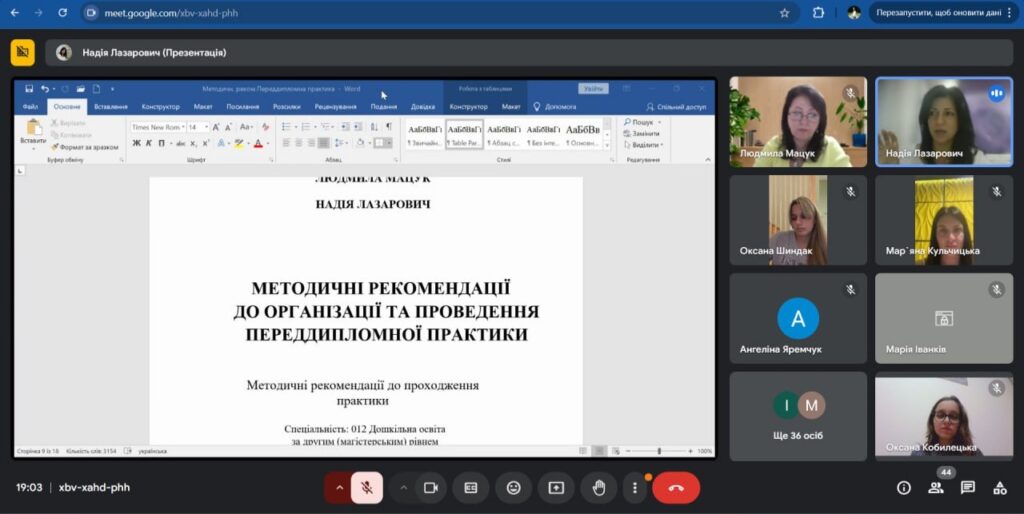The height and width of the screenshot is (514, 1024).
Task: Toggle the camera on or off
Action: [x=431, y=487]
